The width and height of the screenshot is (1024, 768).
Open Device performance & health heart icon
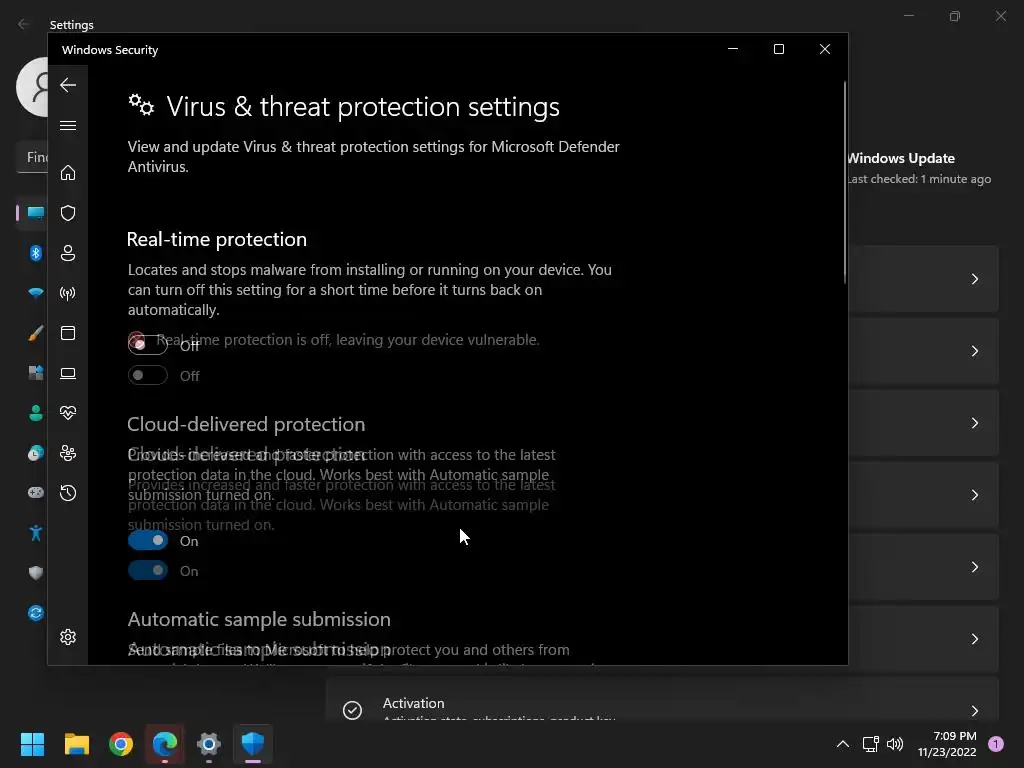point(68,413)
